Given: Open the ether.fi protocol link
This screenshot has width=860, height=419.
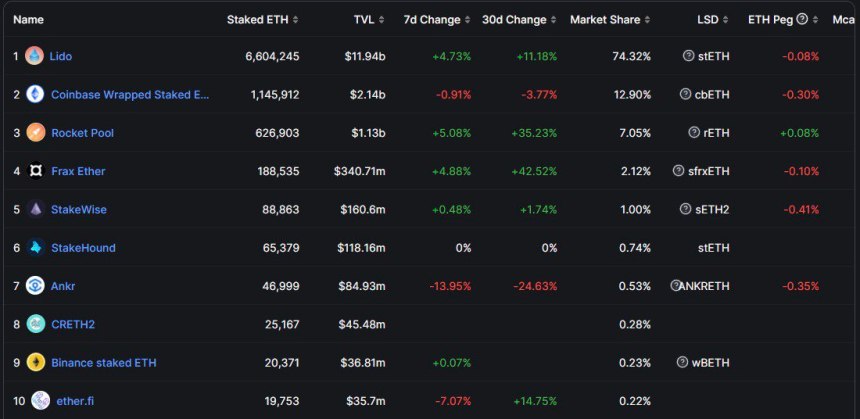Looking at the screenshot, I should pyautogui.click(x=76, y=401).
